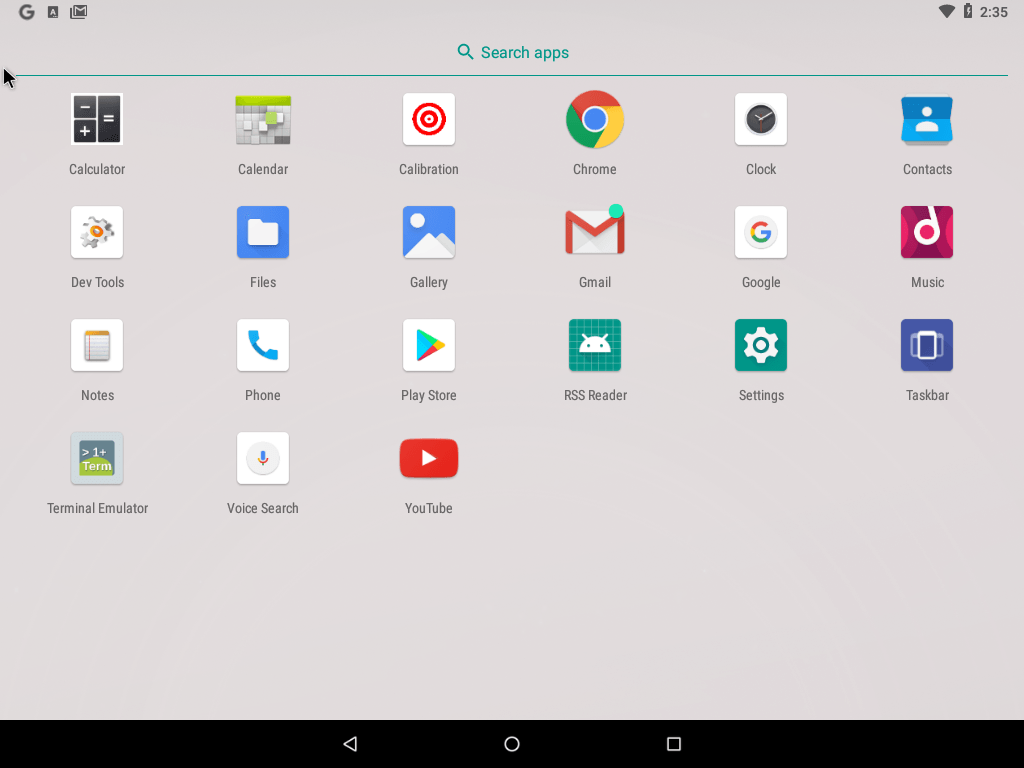Click the Gmail notification icon in status bar
Image resolution: width=1024 pixels, height=768 pixels.
pos(78,12)
